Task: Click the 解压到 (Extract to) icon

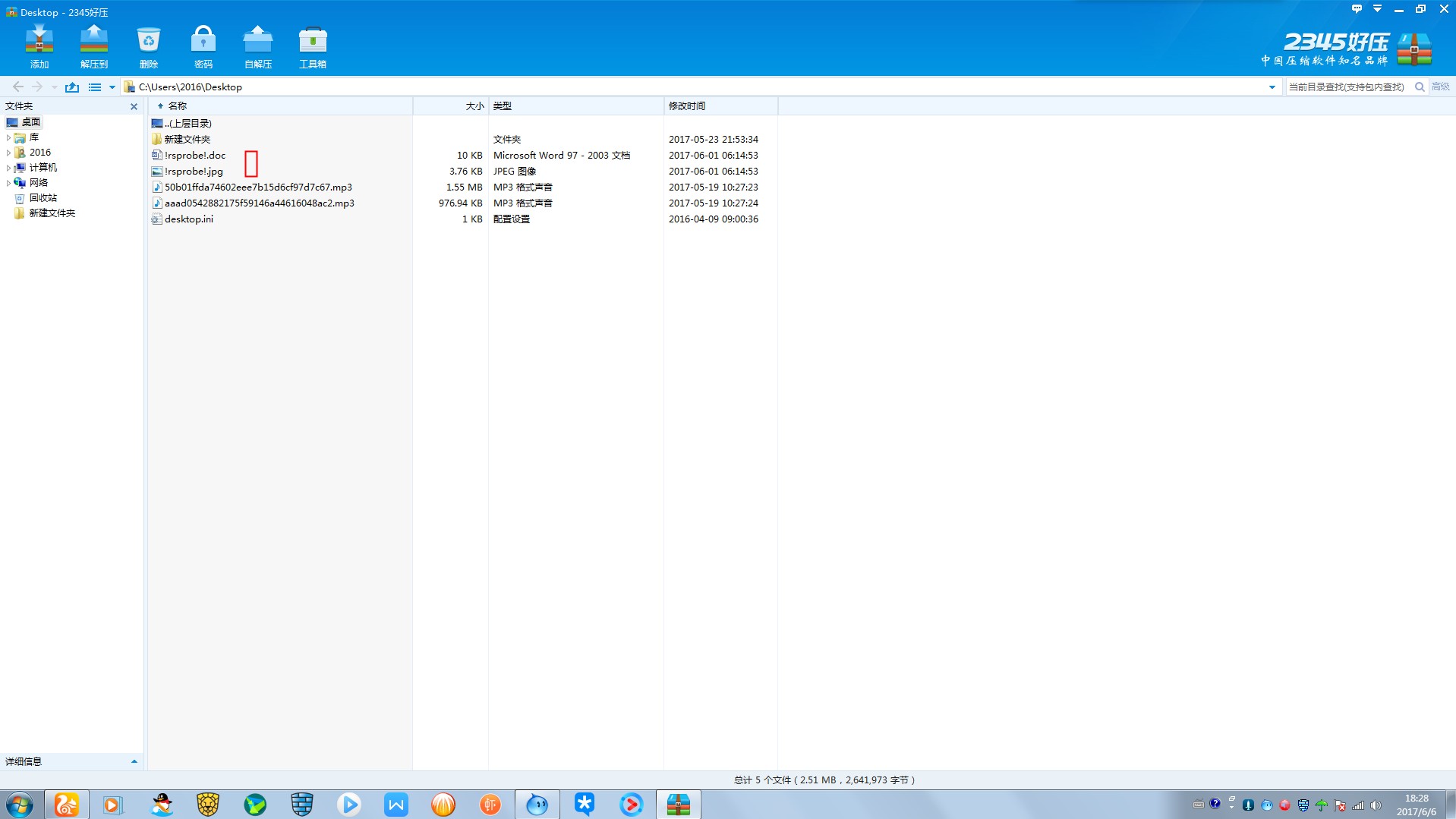Action: tap(94, 46)
